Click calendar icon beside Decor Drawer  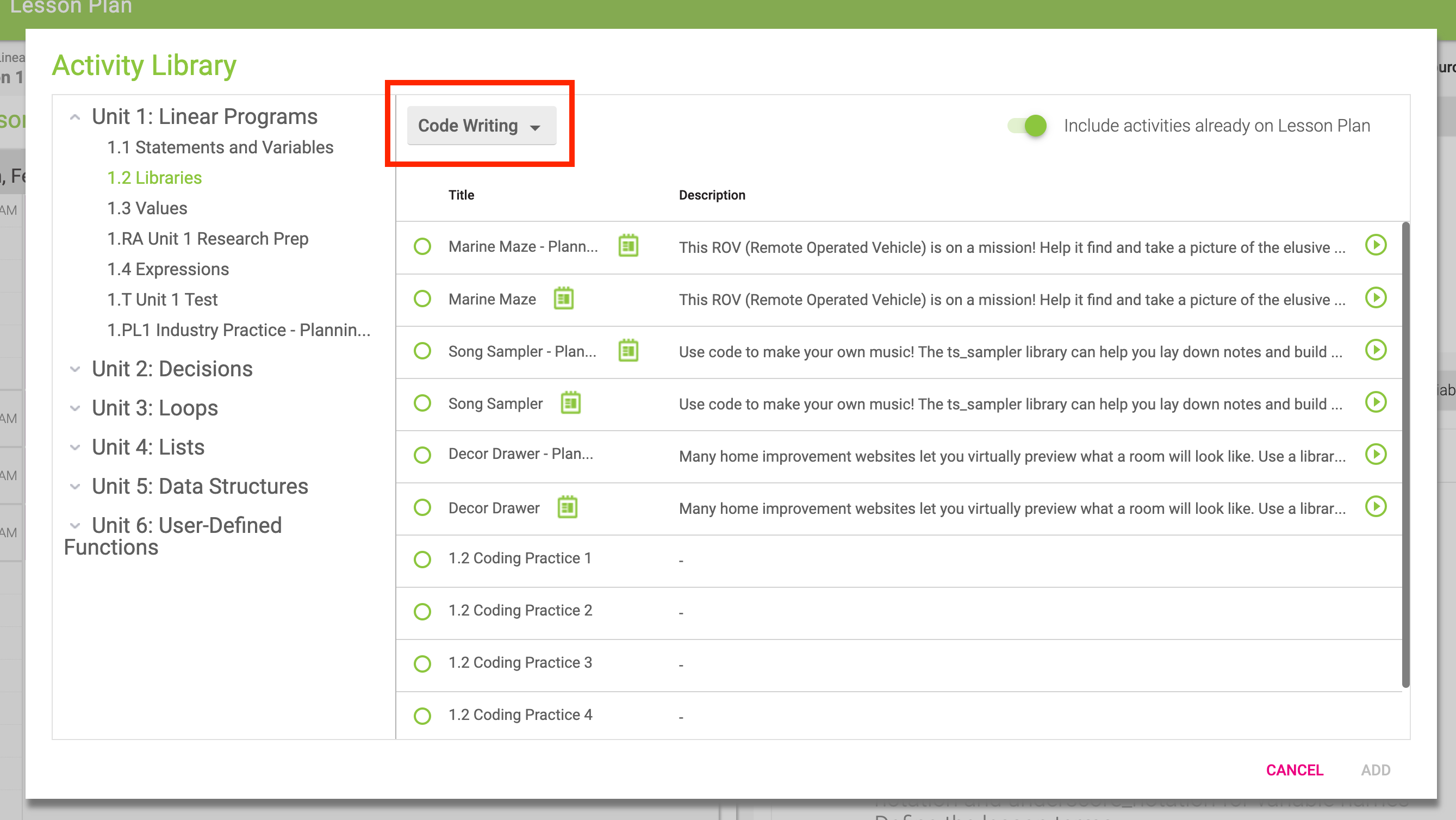(x=567, y=507)
